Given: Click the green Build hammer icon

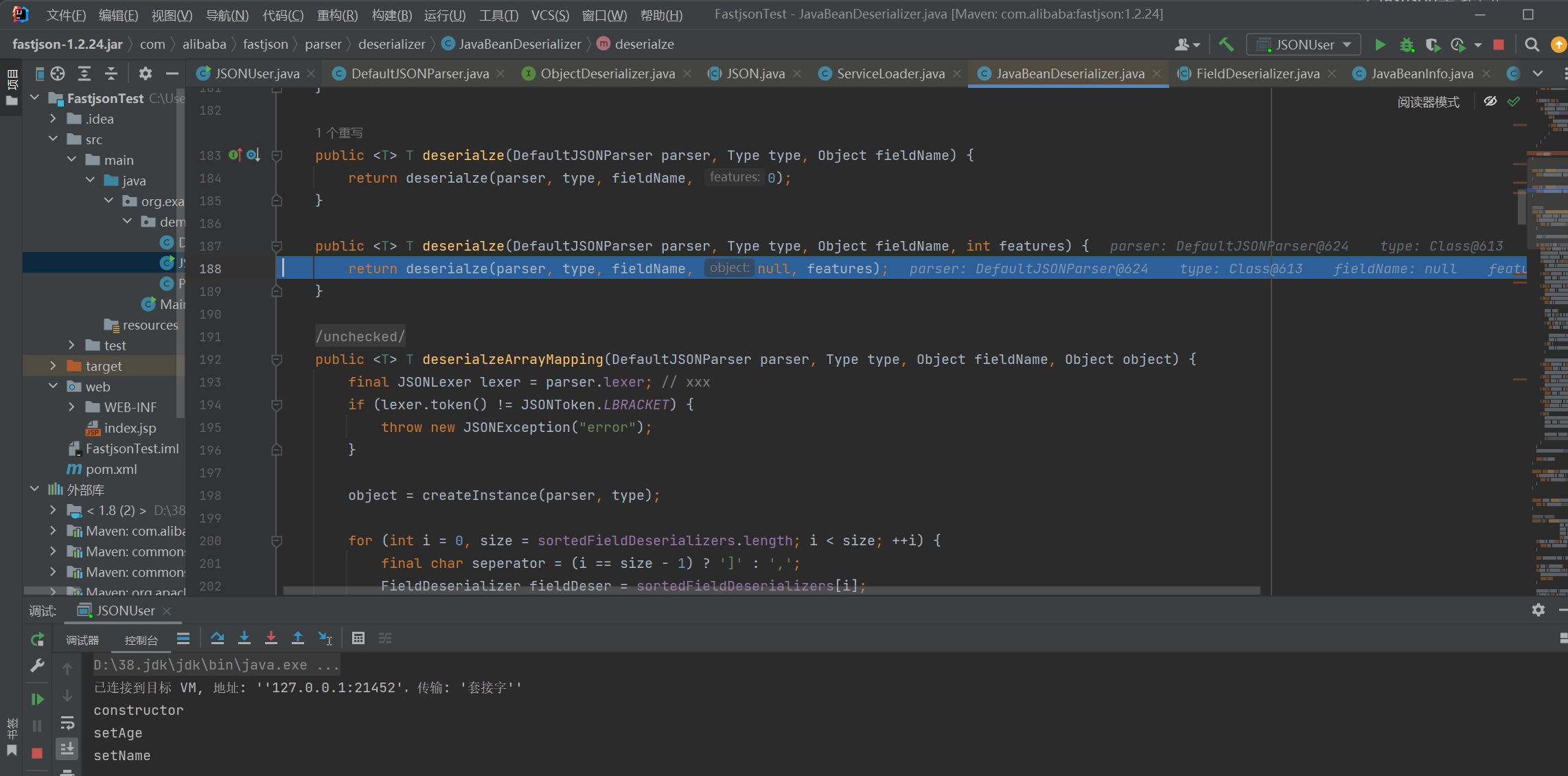Looking at the screenshot, I should tap(1225, 45).
